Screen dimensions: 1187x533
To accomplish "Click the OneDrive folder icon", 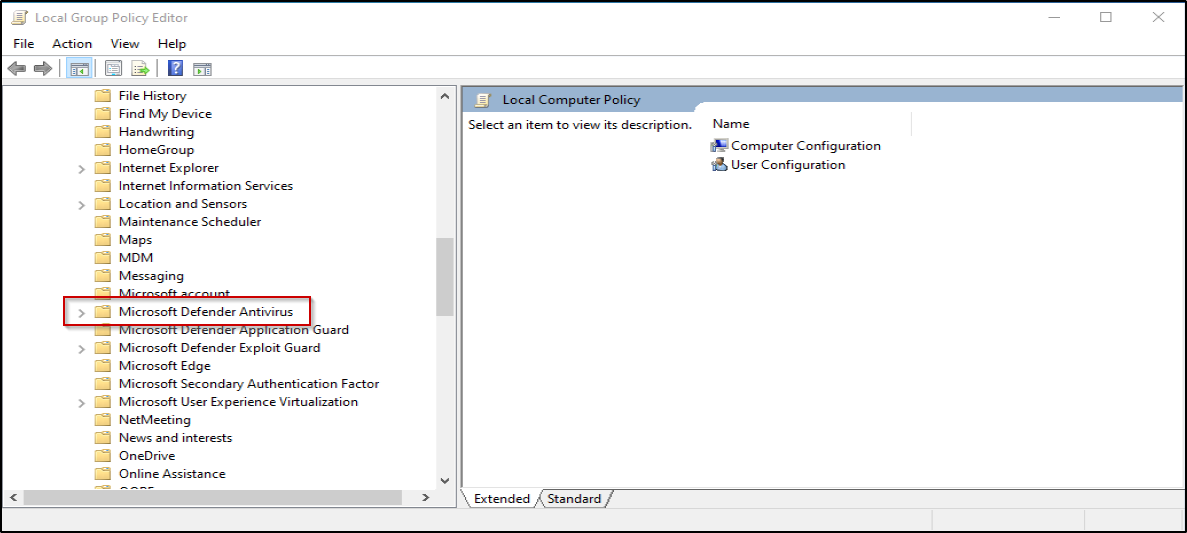I will point(103,456).
